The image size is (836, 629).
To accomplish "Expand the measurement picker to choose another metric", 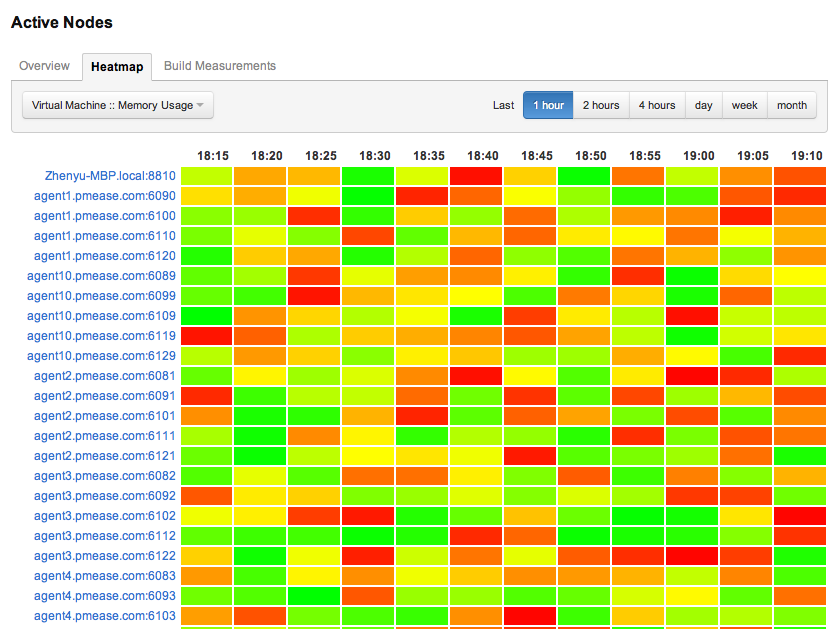I will point(117,104).
